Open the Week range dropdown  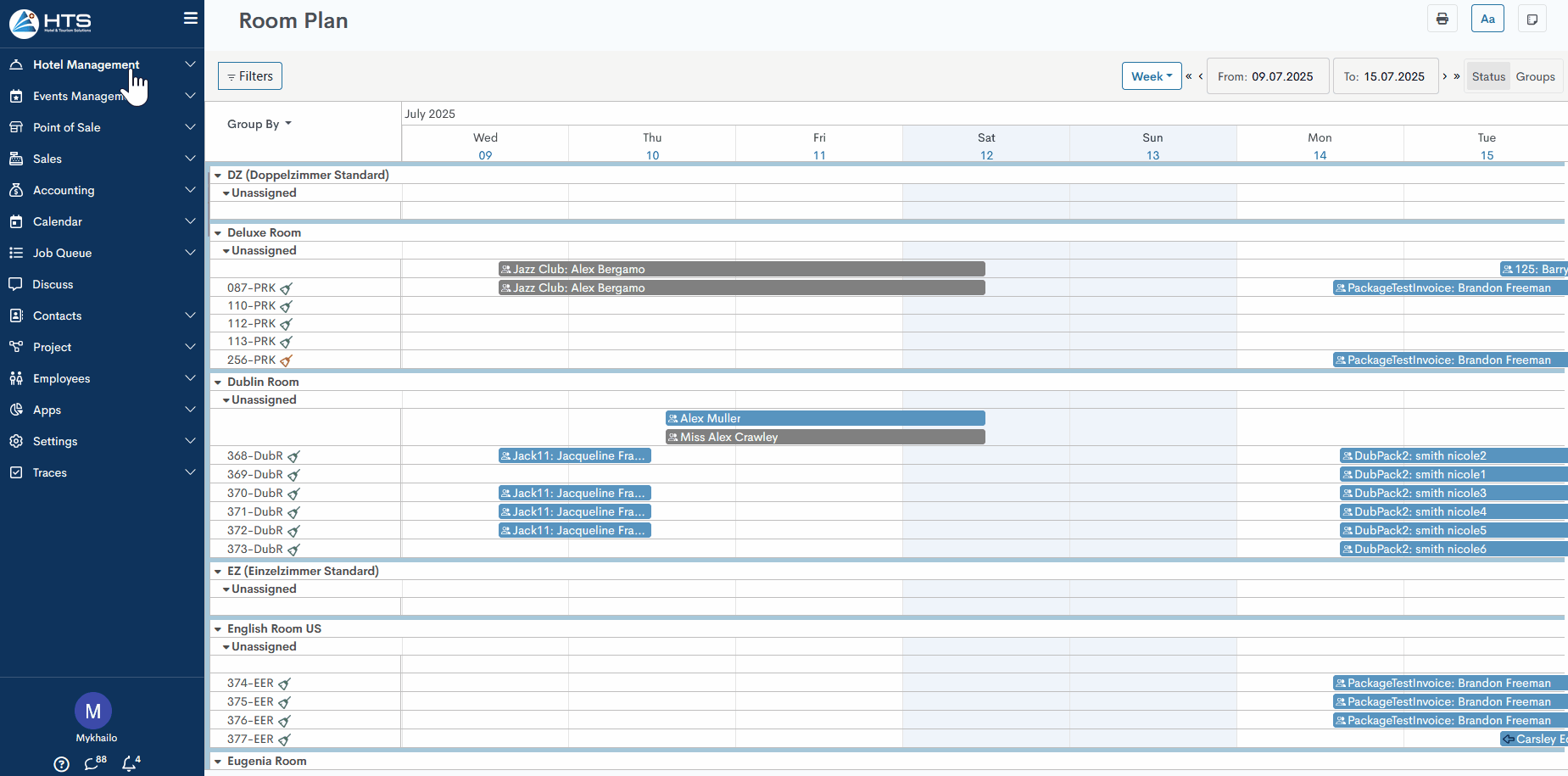(1151, 76)
